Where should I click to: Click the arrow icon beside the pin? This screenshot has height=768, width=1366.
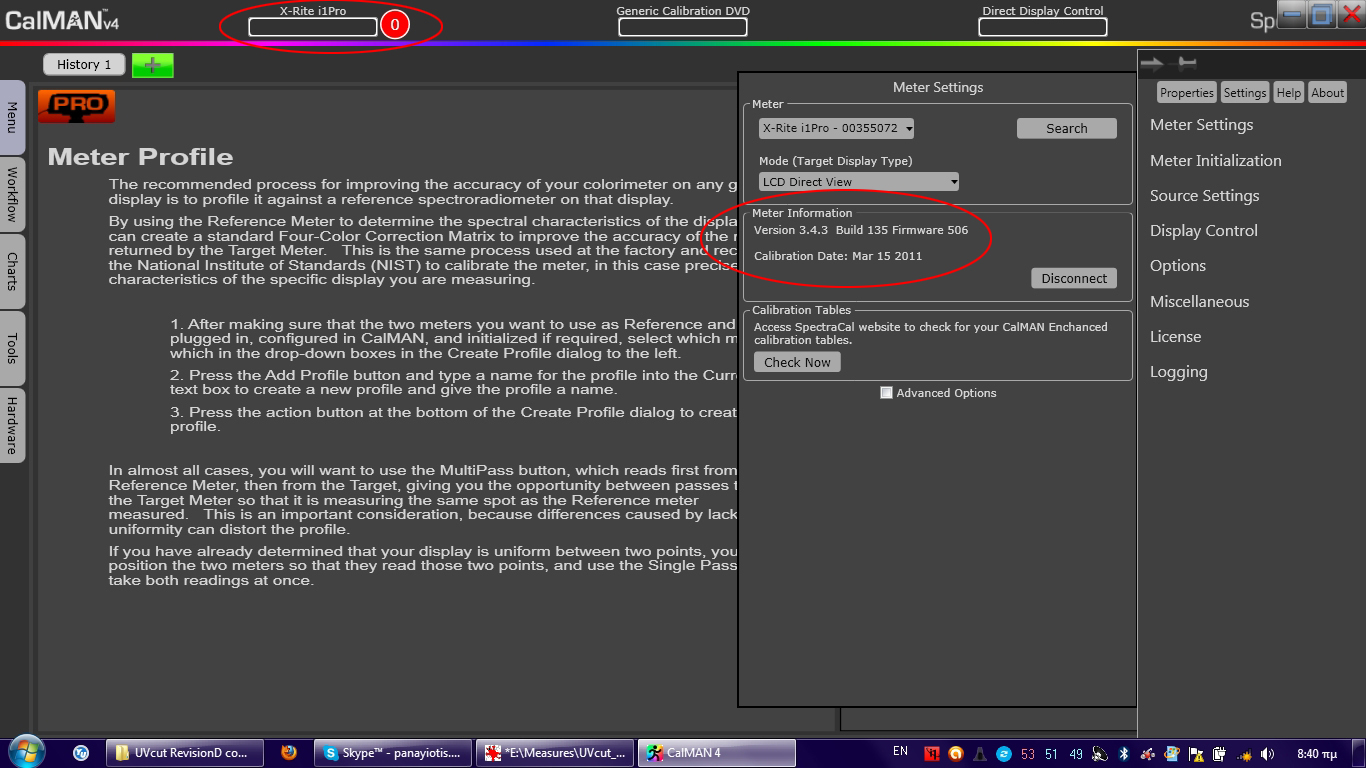1152,64
